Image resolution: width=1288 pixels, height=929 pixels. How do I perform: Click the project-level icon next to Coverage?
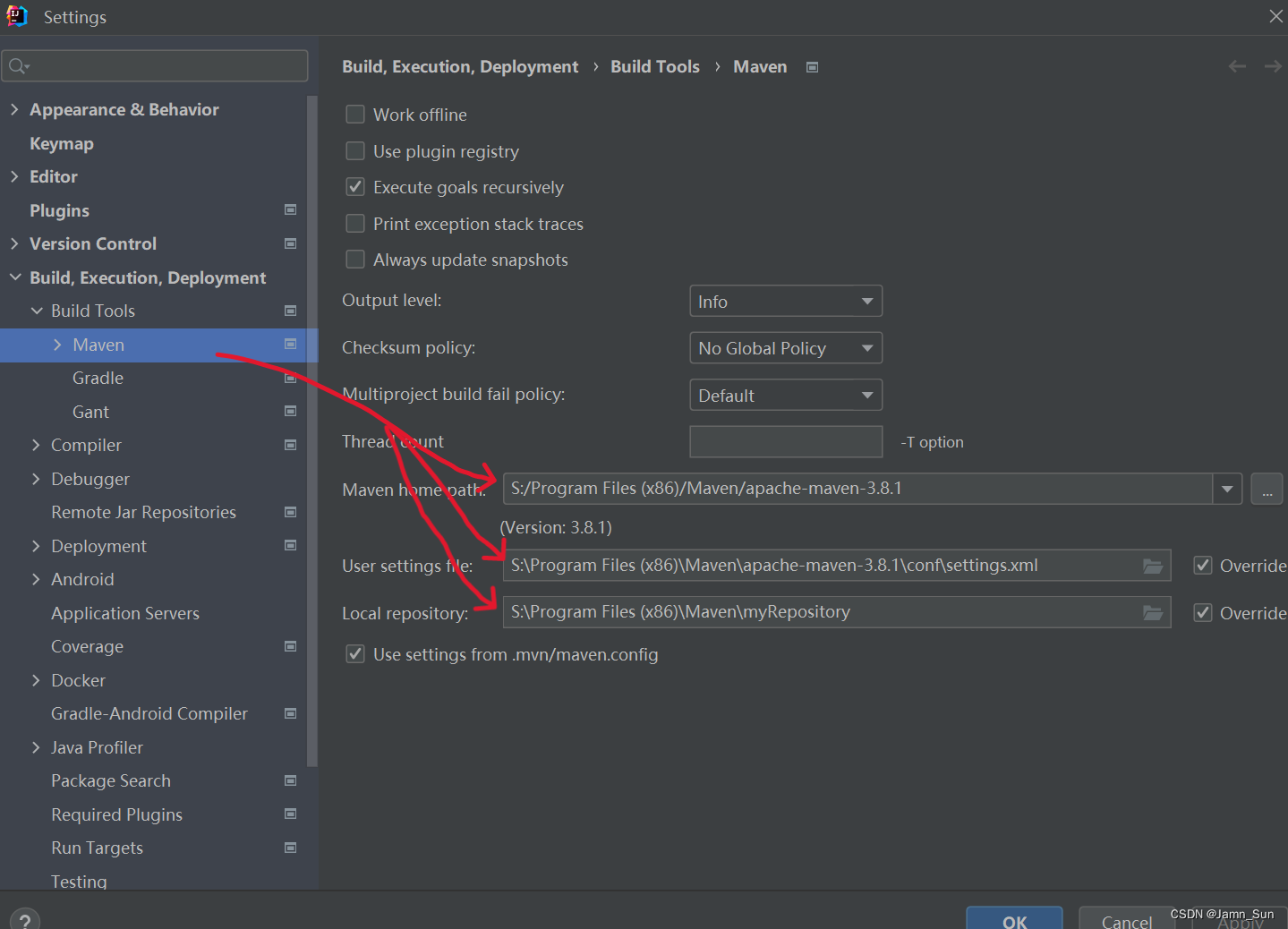point(290,646)
